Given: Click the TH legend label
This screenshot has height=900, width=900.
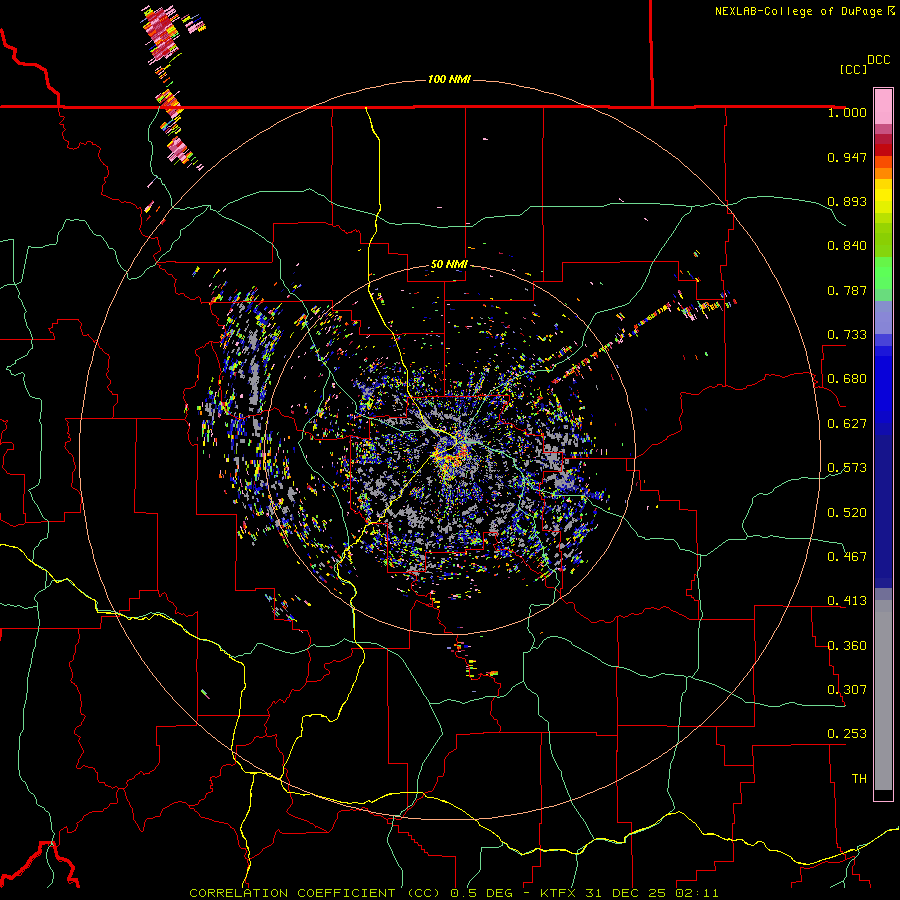Looking at the screenshot, I should point(859,779).
